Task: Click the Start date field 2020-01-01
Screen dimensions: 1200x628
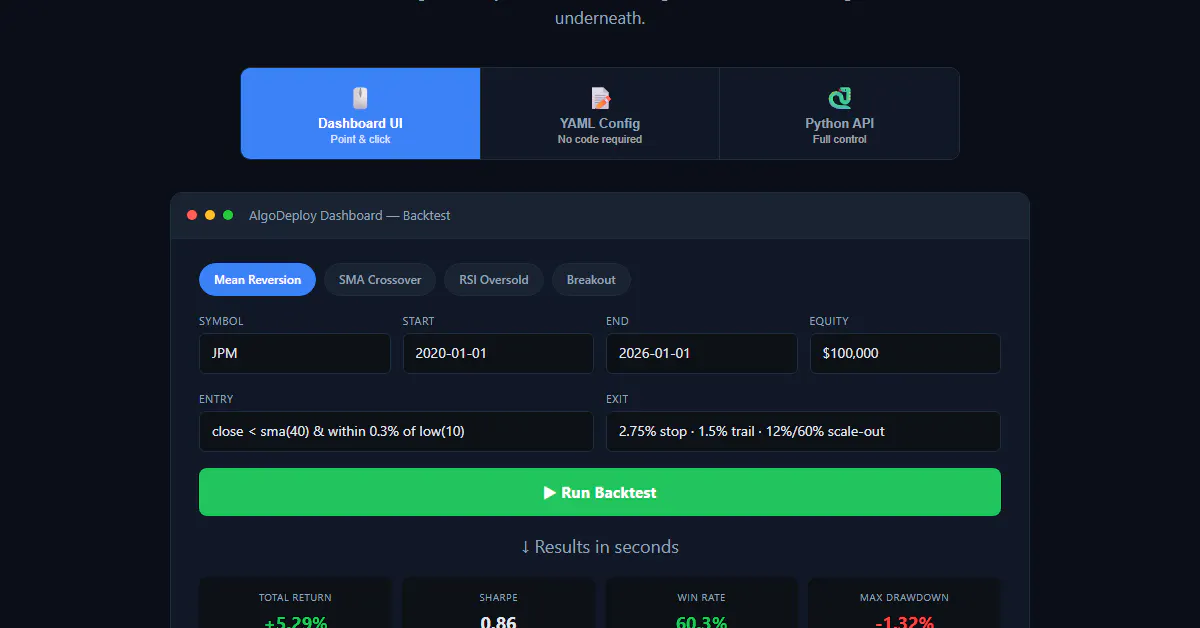Action: point(498,353)
